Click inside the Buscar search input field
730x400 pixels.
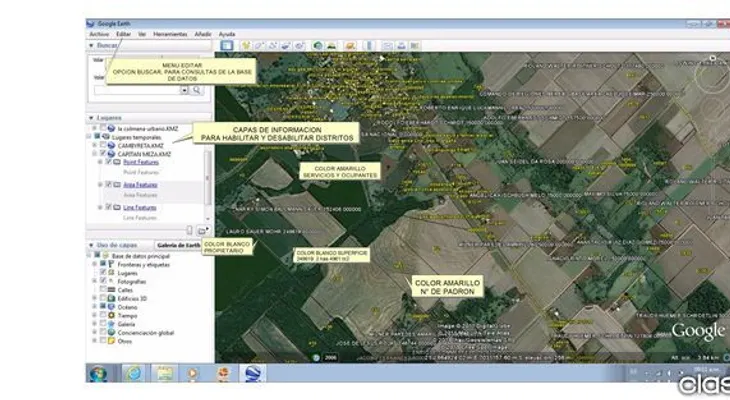pyautogui.click(x=137, y=90)
